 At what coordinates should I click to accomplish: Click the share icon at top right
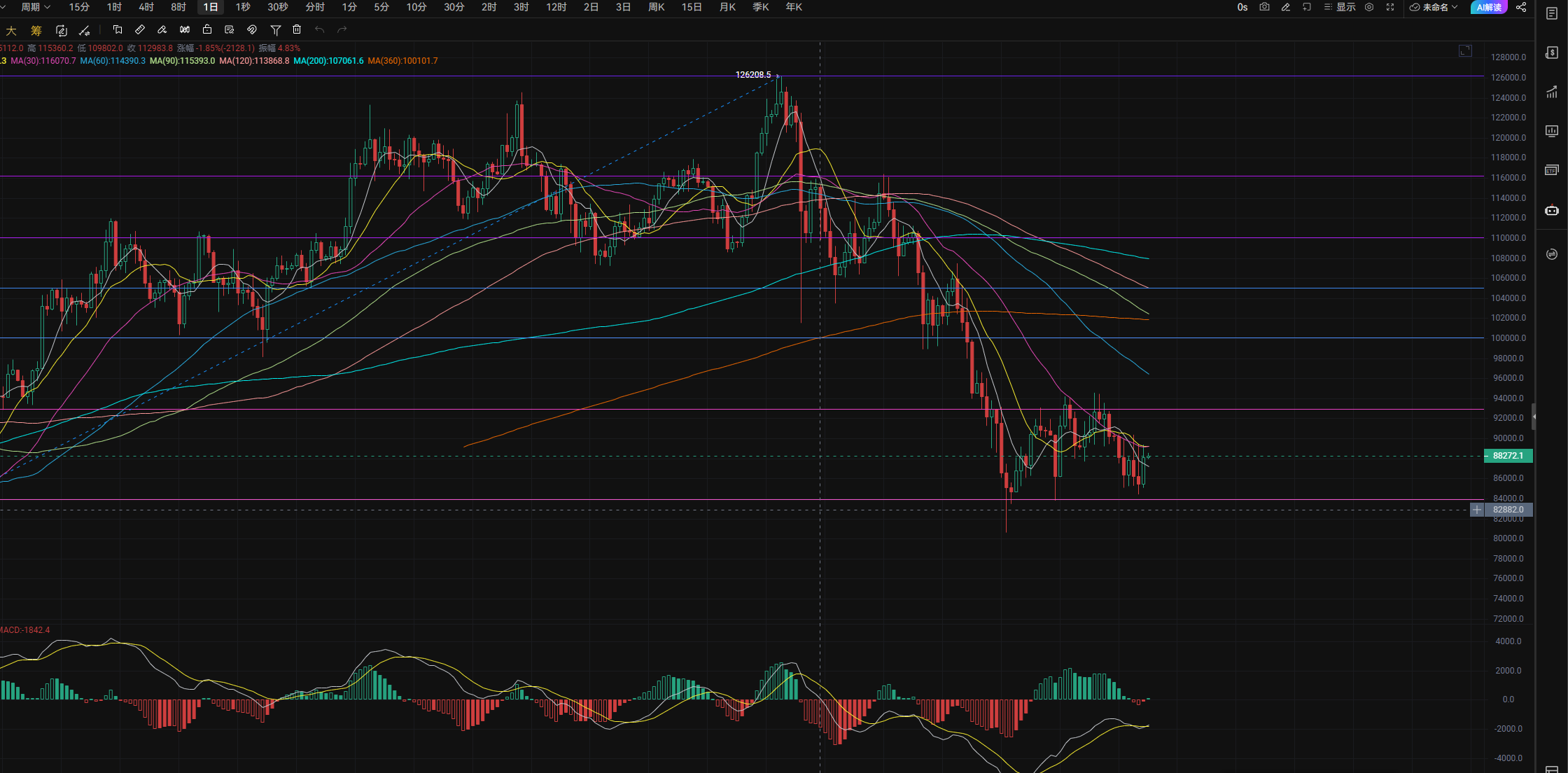click(1521, 7)
